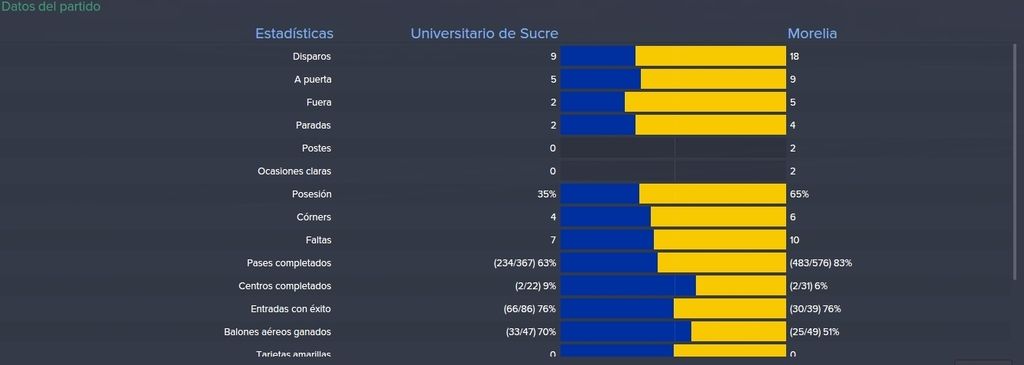Click the blue Disparos bar segment
The image size is (1024, 365).
click(x=598, y=56)
